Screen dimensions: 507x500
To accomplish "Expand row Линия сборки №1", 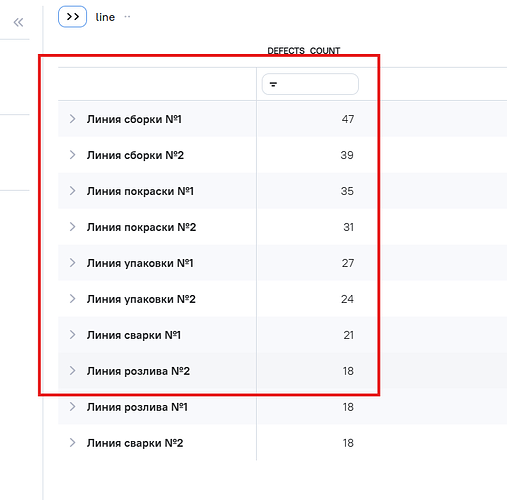I will tap(72, 119).
